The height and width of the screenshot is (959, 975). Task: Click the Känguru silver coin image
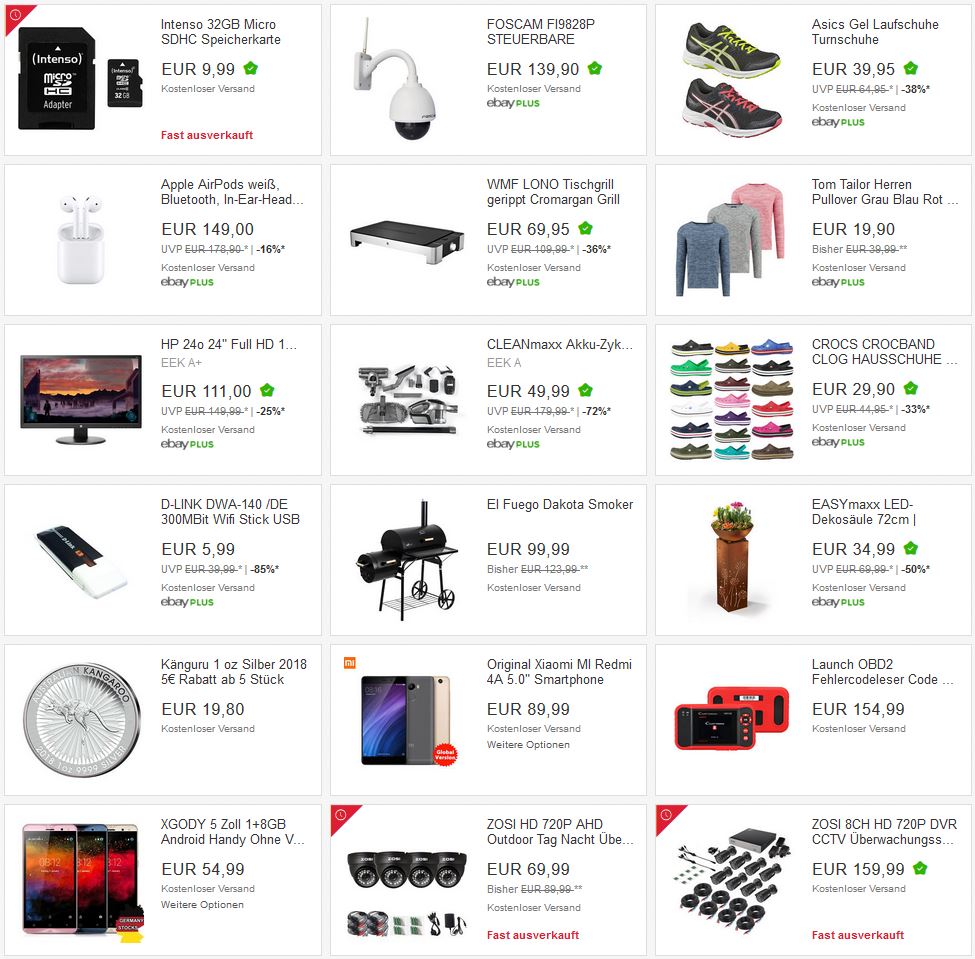tap(81, 720)
